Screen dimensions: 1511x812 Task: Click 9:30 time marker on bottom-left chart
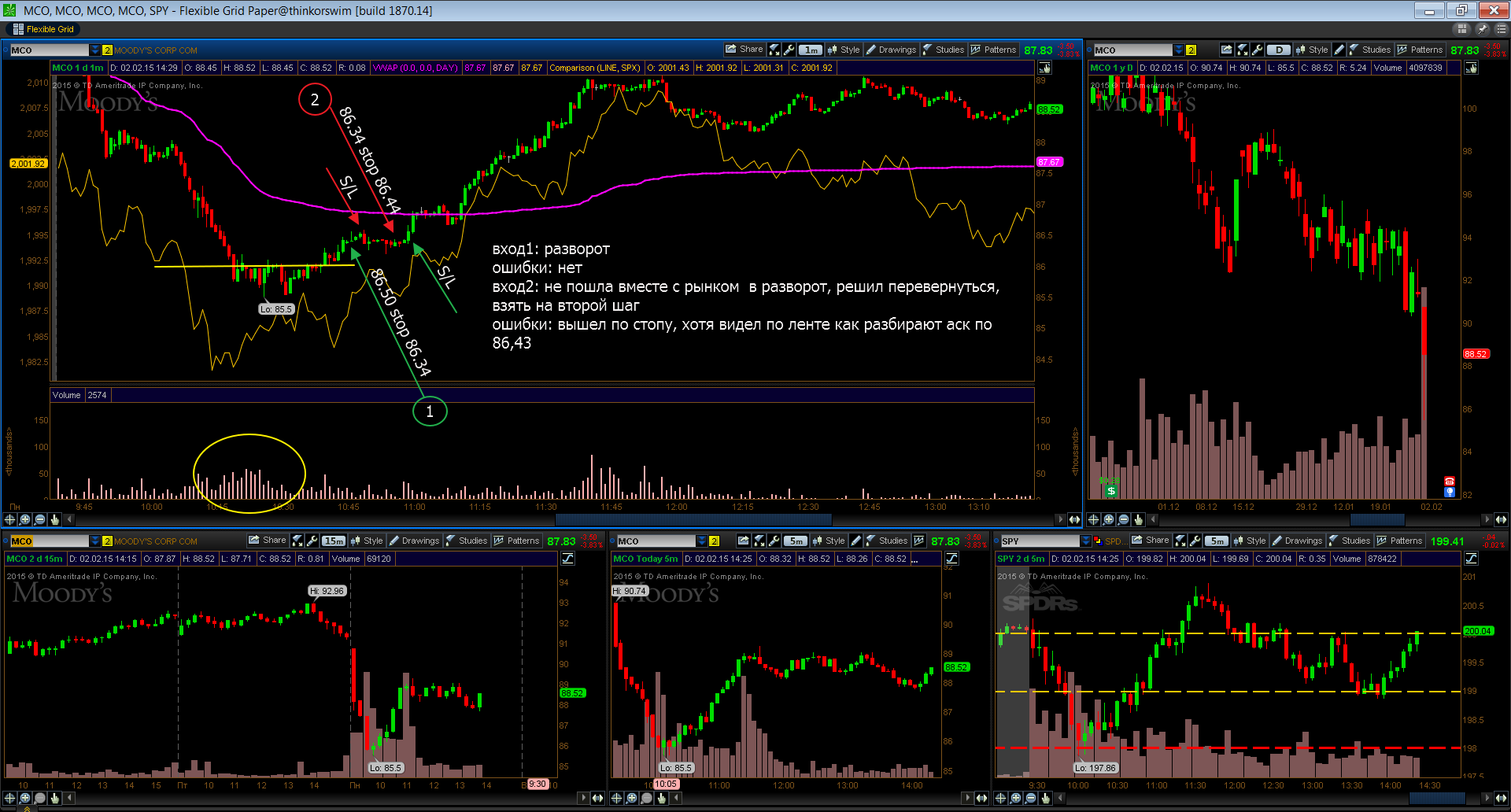(538, 784)
